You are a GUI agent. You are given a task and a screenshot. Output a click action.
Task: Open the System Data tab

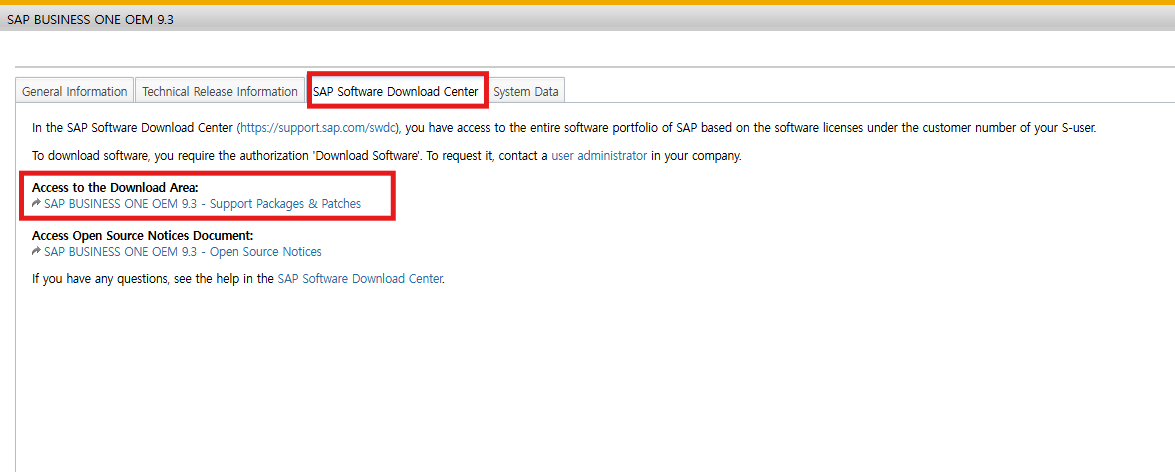(x=526, y=91)
